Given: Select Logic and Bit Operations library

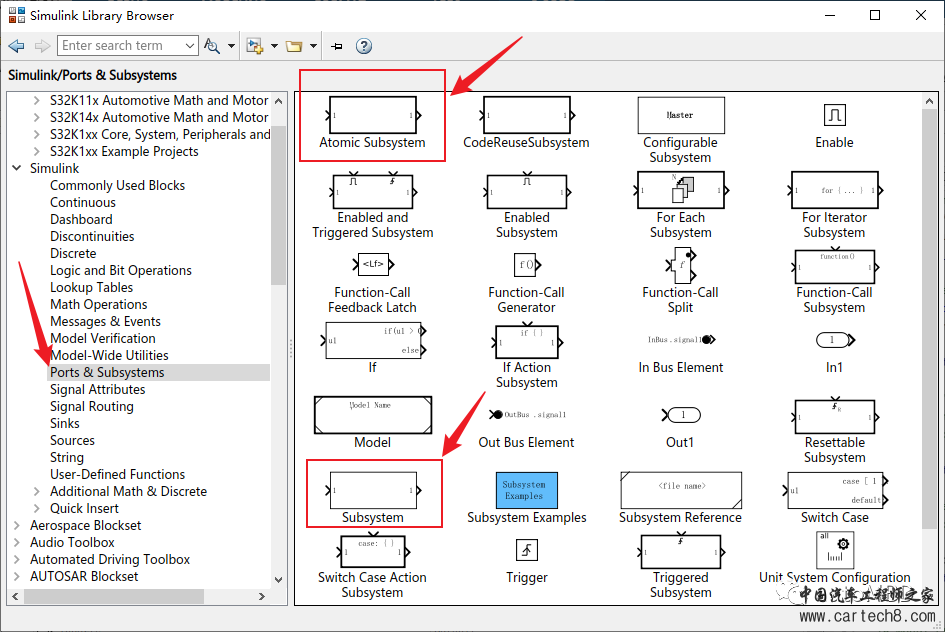Looking at the screenshot, I should (x=121, y=271).
